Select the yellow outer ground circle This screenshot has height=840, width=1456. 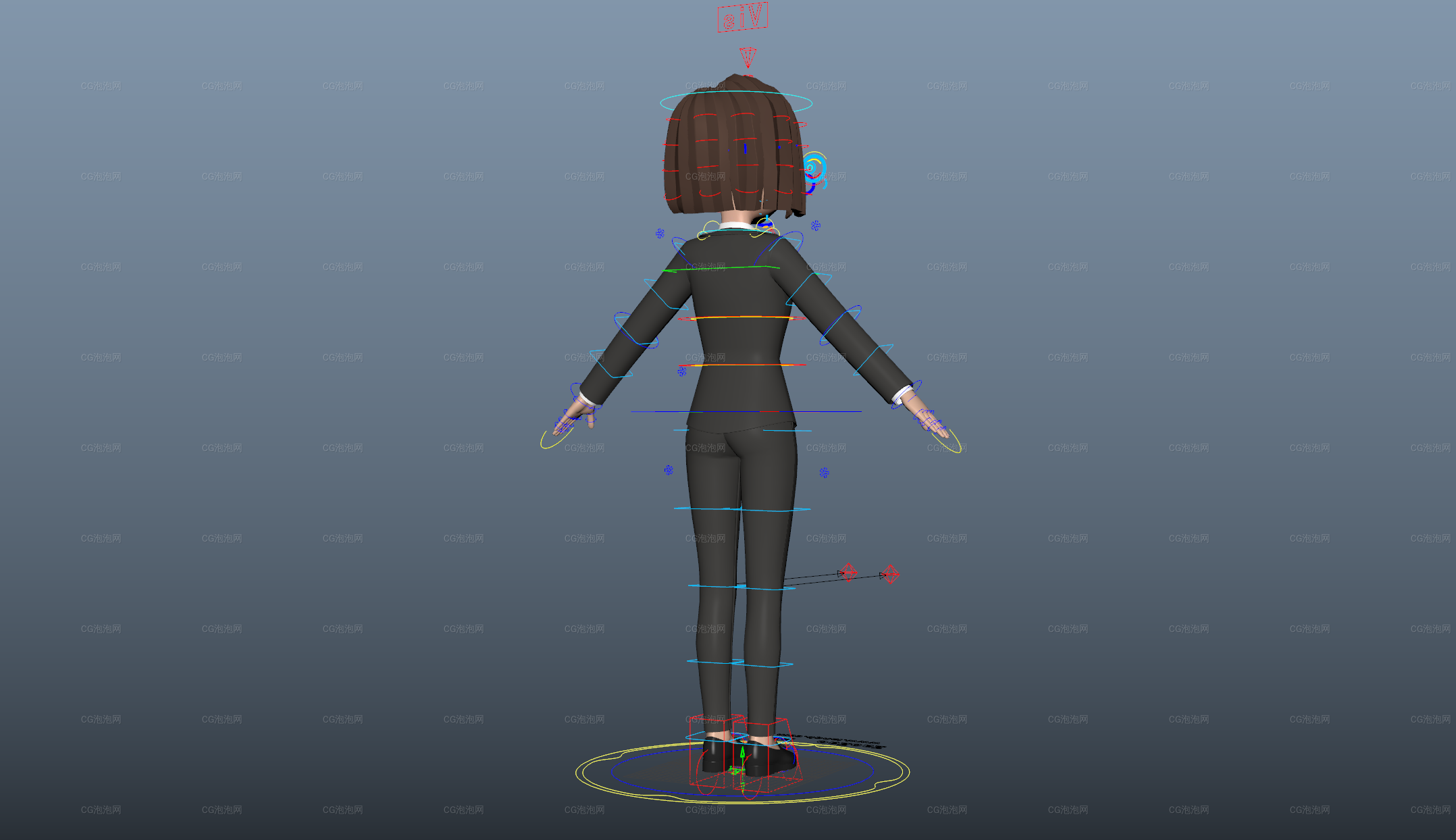[x=742, y=772]
